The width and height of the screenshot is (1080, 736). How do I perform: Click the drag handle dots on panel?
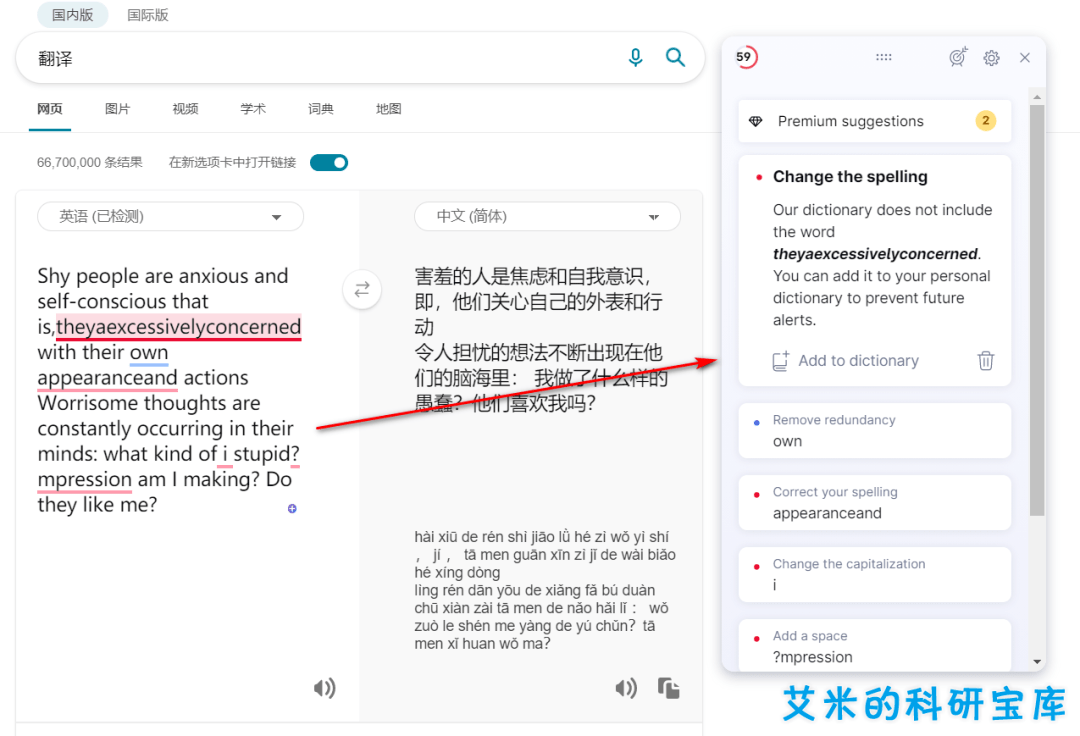coord(884,57)
